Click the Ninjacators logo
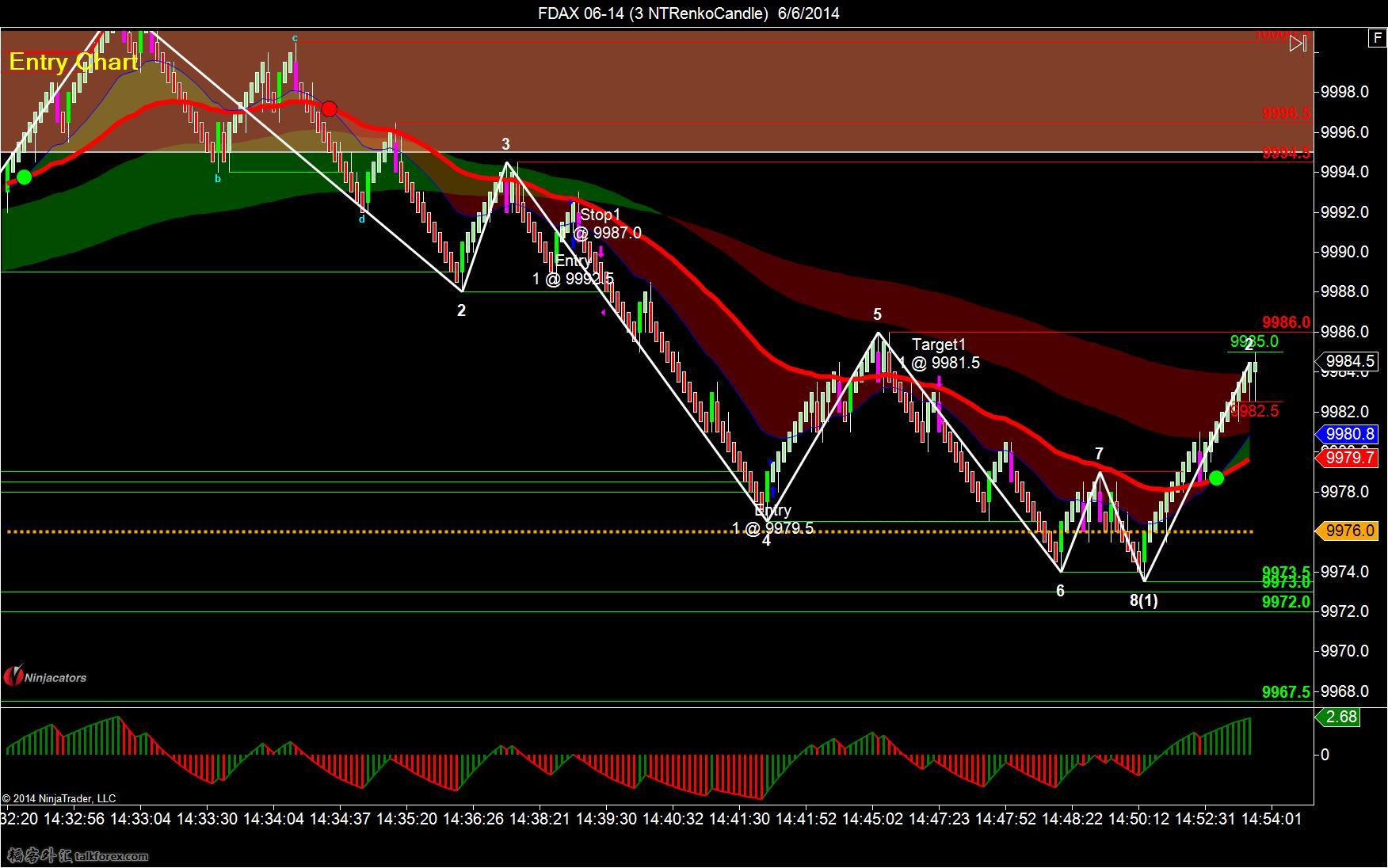This screenshot has height=868, width=1388. pos(45,676)
